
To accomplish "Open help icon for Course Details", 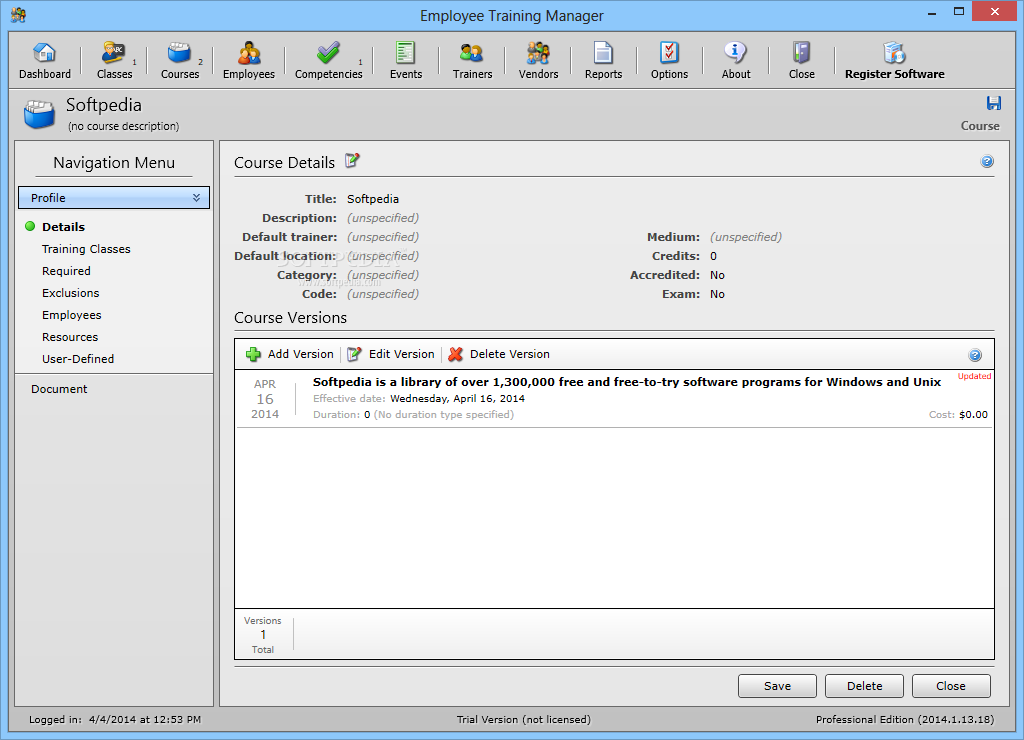I will (987, 161).
